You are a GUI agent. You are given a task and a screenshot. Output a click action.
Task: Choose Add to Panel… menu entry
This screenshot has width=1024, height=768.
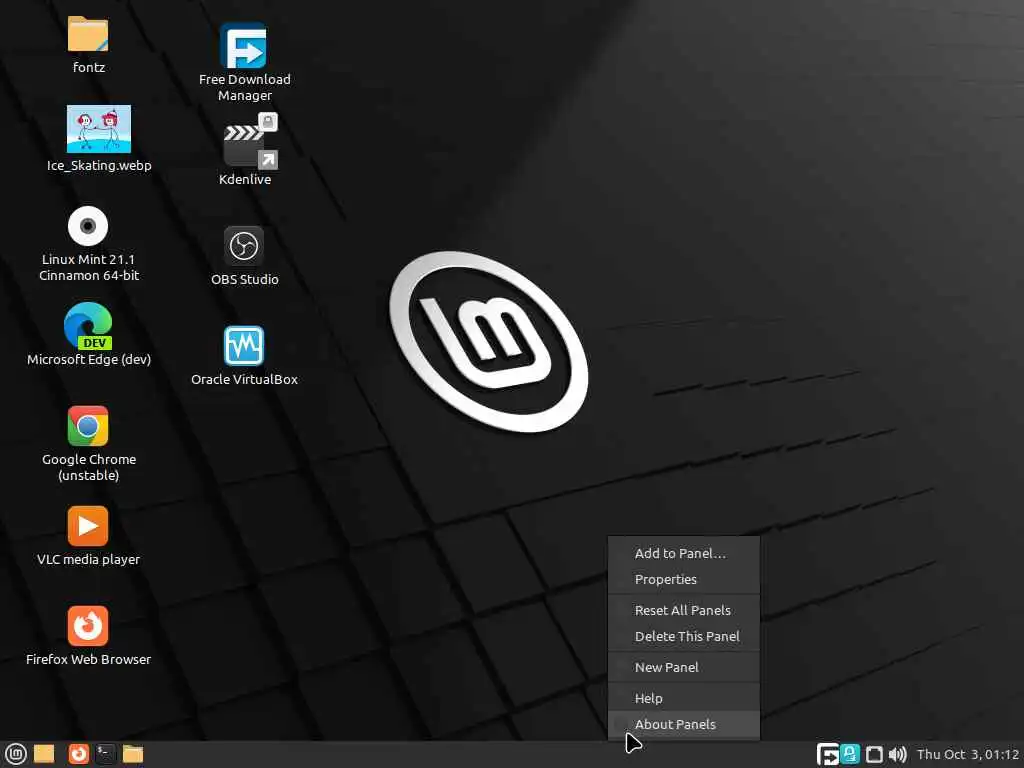click(684, 553)
